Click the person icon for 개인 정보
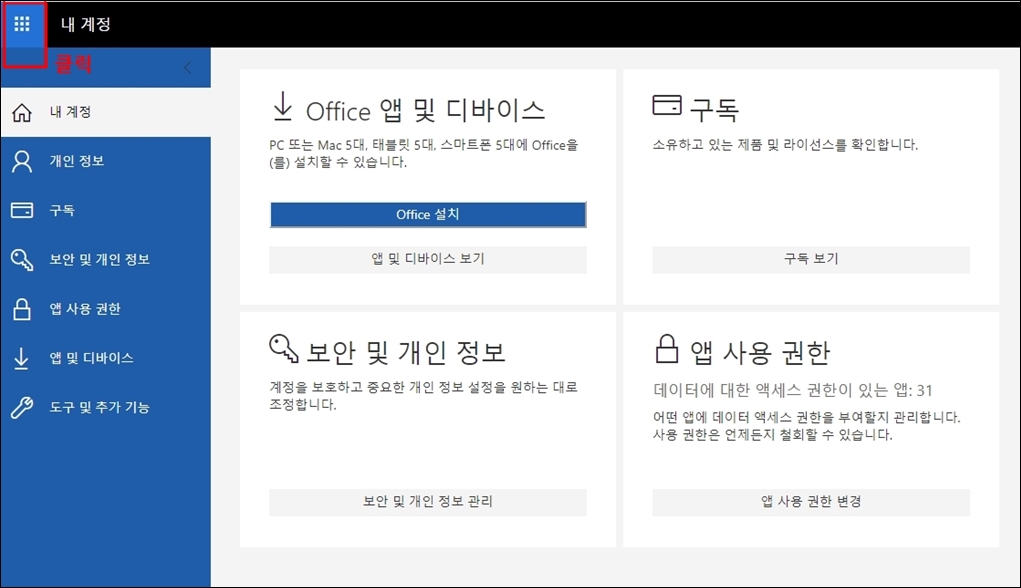 (x=21, y=161)
